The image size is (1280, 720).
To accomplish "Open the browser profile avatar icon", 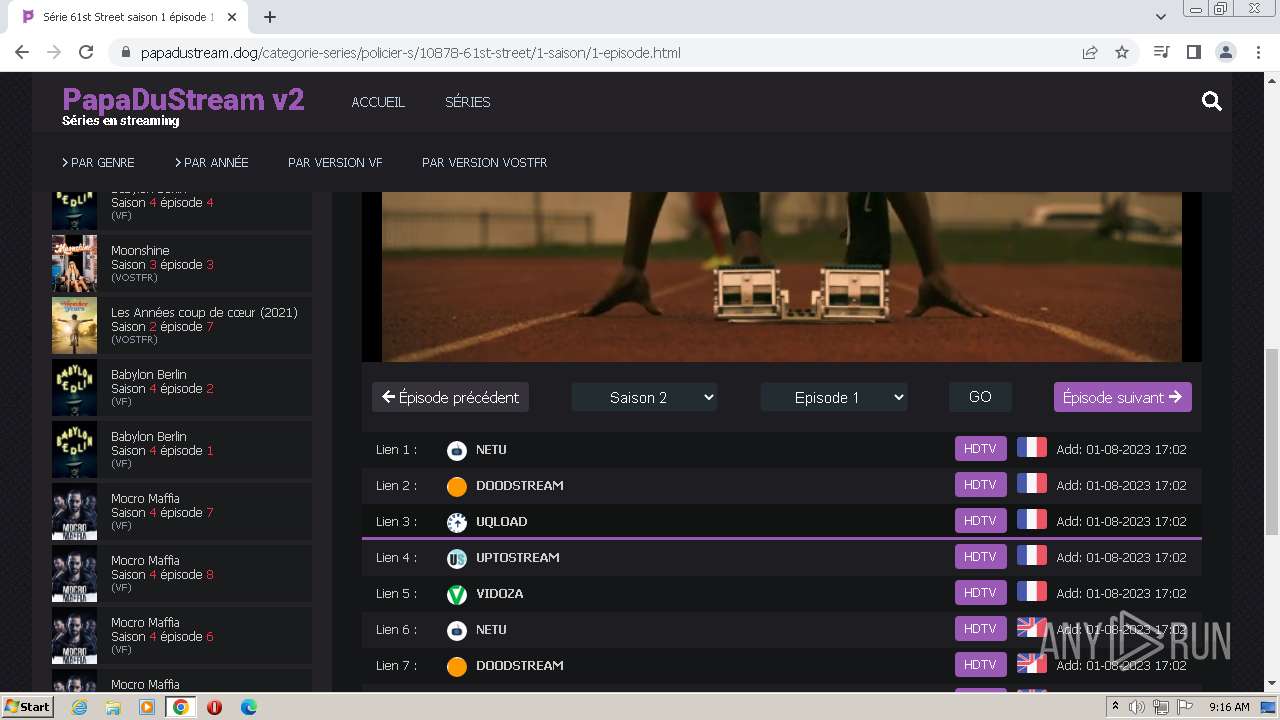I will point(1225,52).
